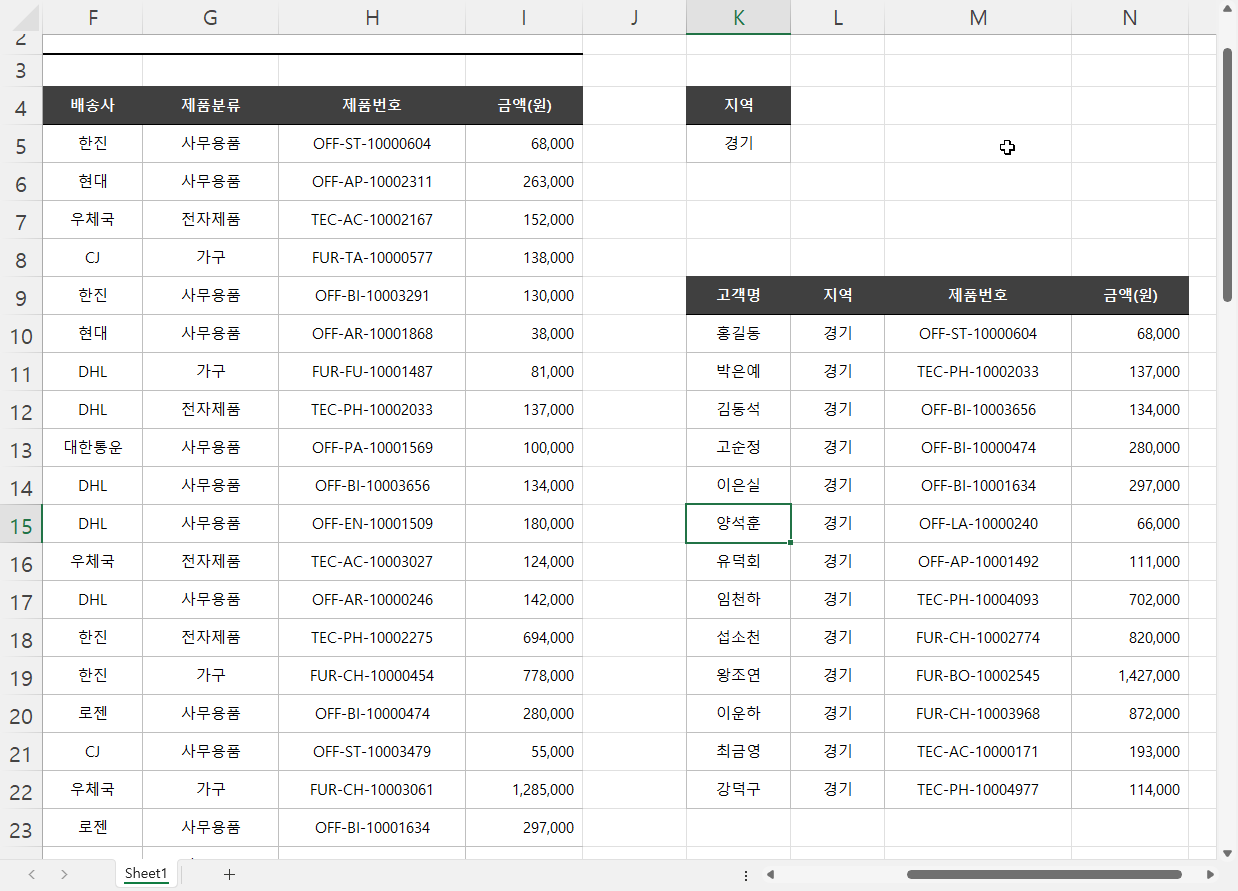Viewport: 1238px width, 891px height.
Task: Select column J header
Action: click(634, 17)
